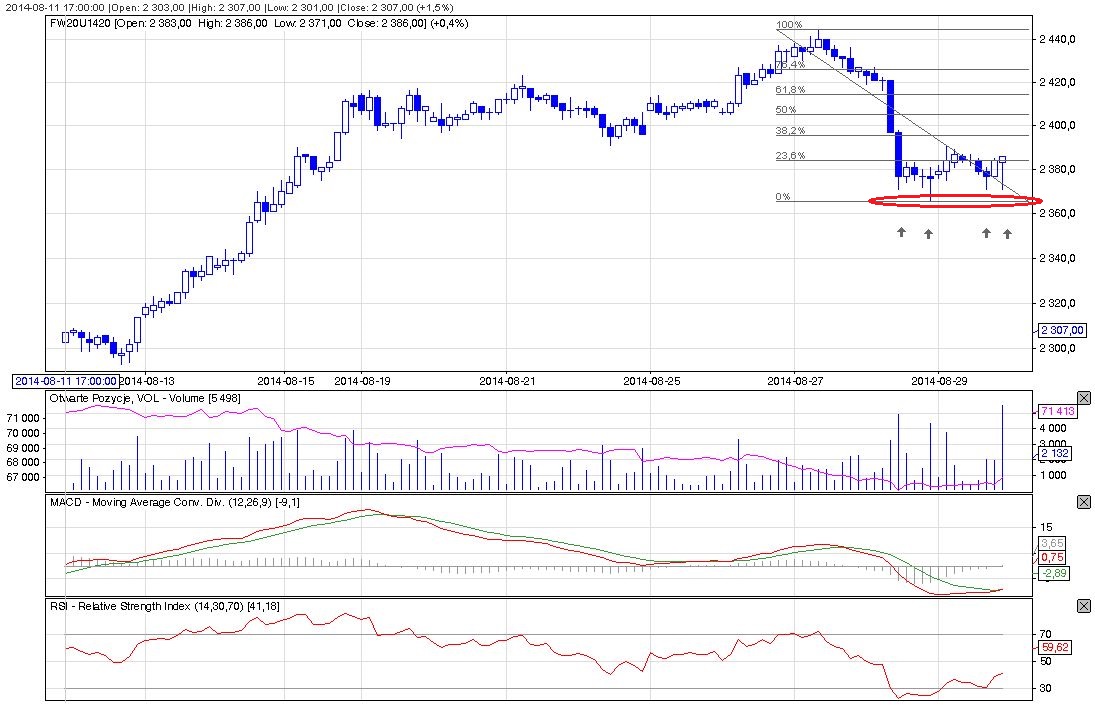Select the 61.8% Fibonacci retracement label
Screen dimensions: 1095x705
(x=790, y=90)
